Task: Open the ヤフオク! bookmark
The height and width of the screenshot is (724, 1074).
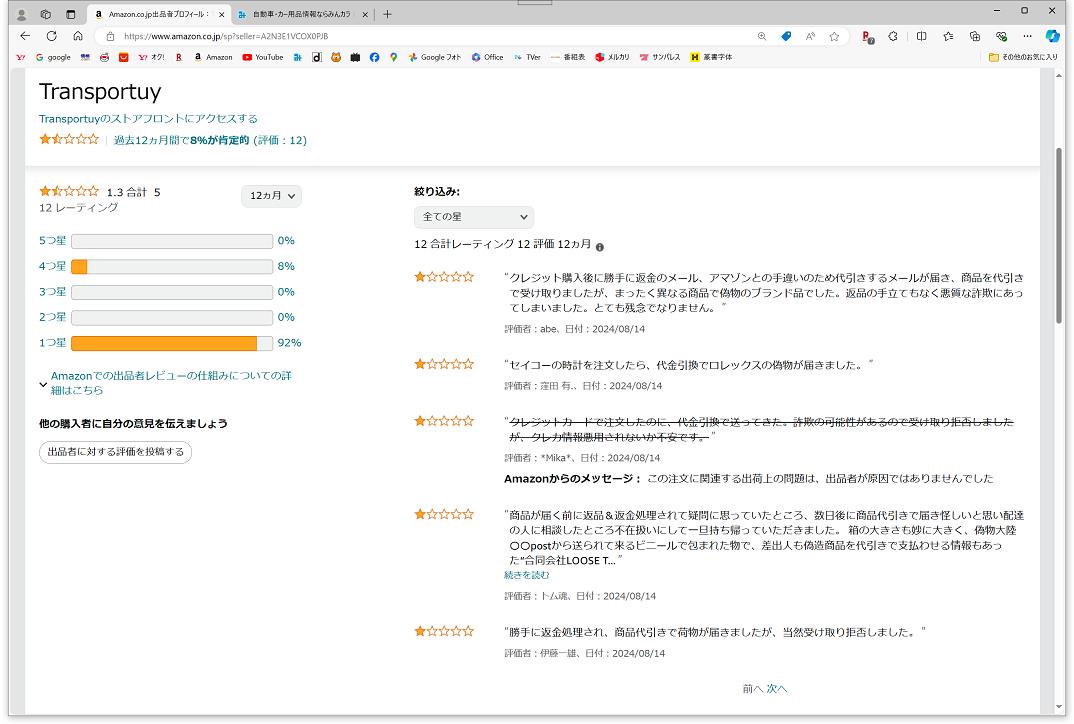Action: 151,58
